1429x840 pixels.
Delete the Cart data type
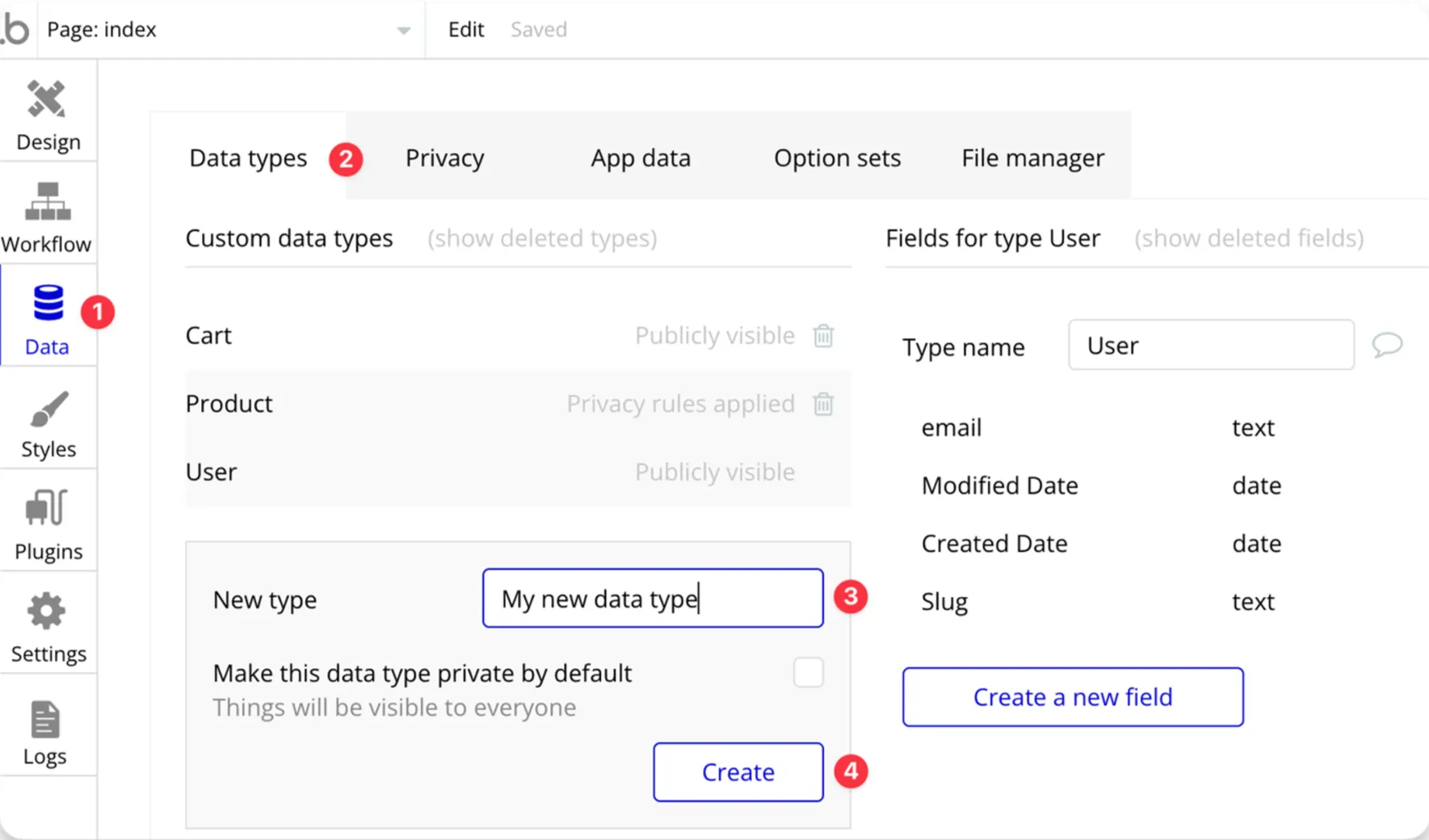(823, 335)
